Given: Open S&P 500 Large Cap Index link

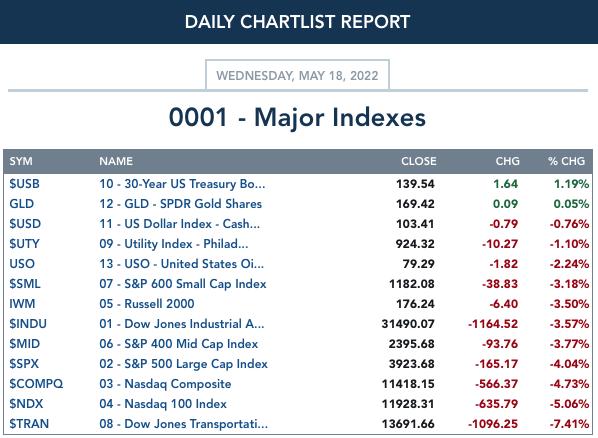Looking at the screenshot, I should click(183, 364).
